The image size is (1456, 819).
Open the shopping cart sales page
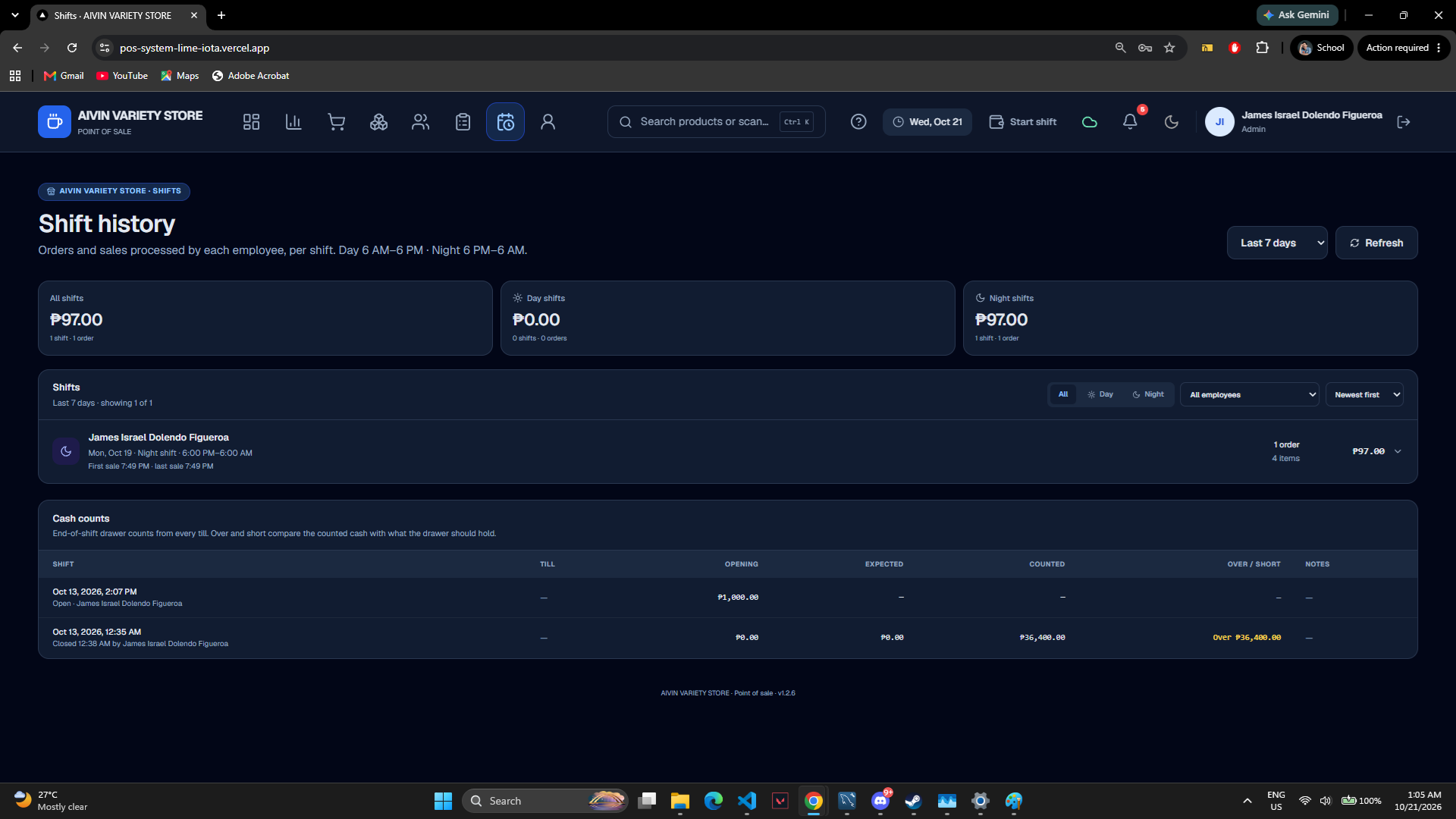[x=336, y=122]
